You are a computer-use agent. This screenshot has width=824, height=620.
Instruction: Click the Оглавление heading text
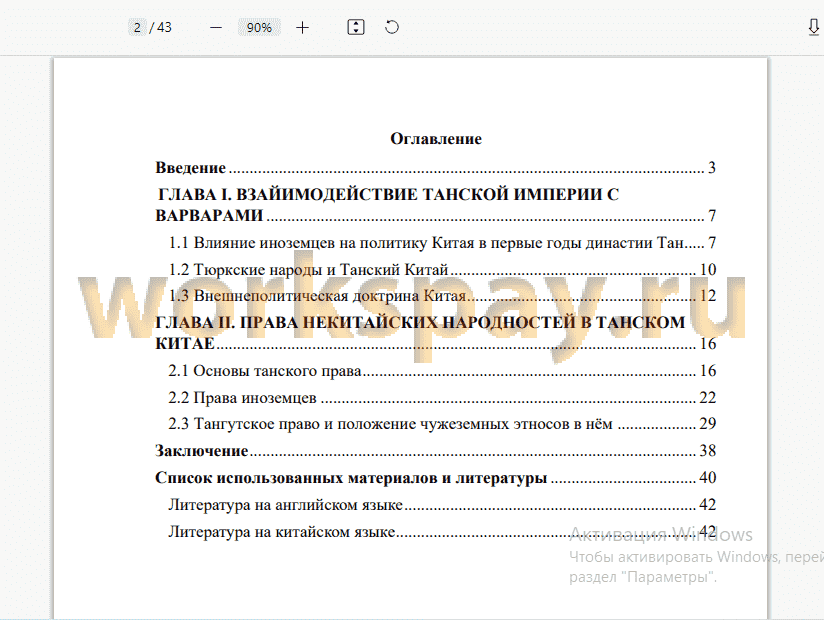(436, 139)
